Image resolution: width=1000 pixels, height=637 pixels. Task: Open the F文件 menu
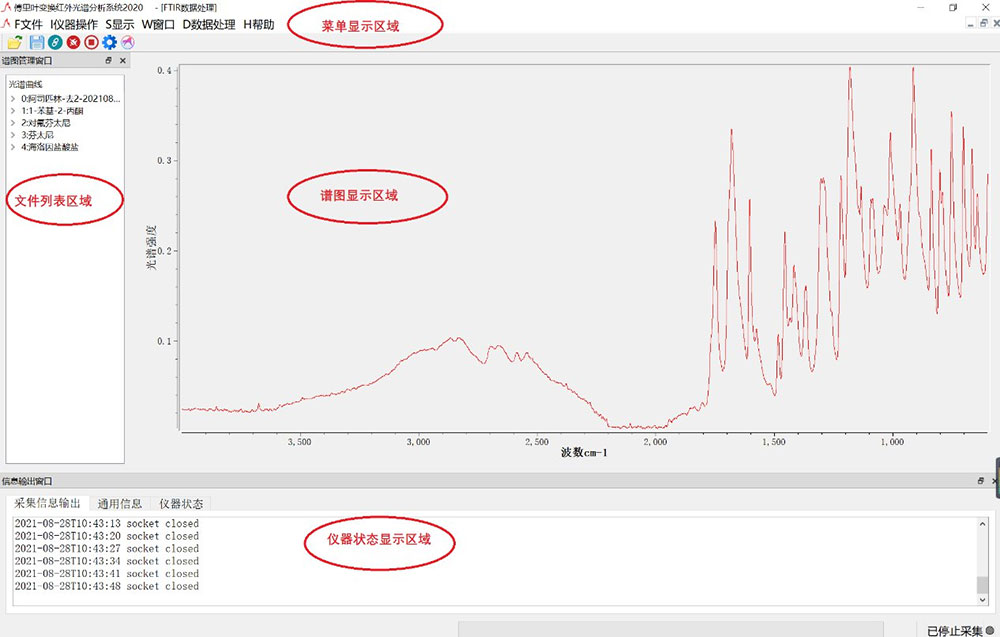29,25
